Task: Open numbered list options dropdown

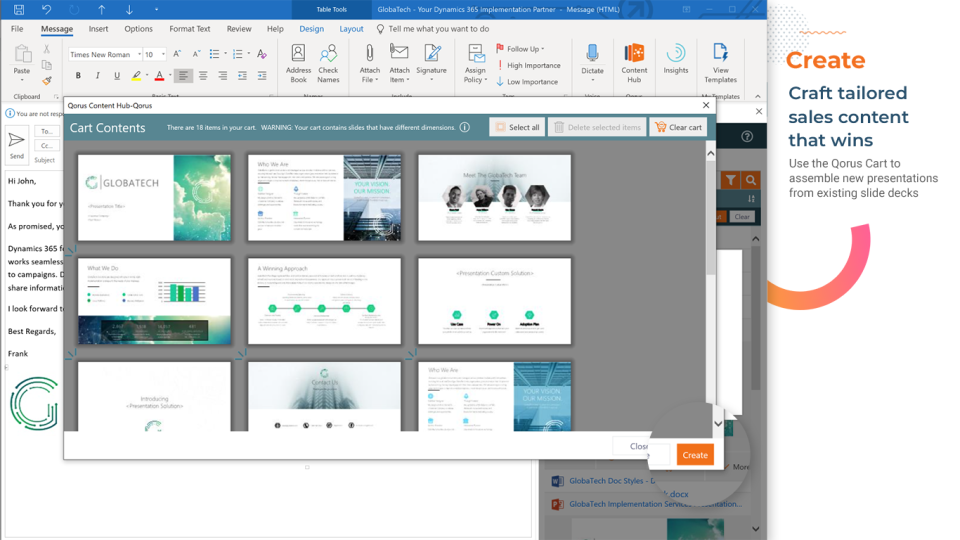Action: [249, 54]
